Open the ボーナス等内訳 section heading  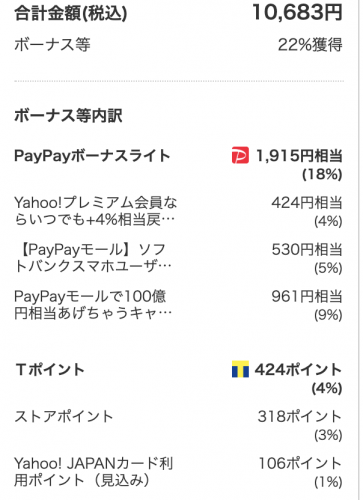[68, 116]
